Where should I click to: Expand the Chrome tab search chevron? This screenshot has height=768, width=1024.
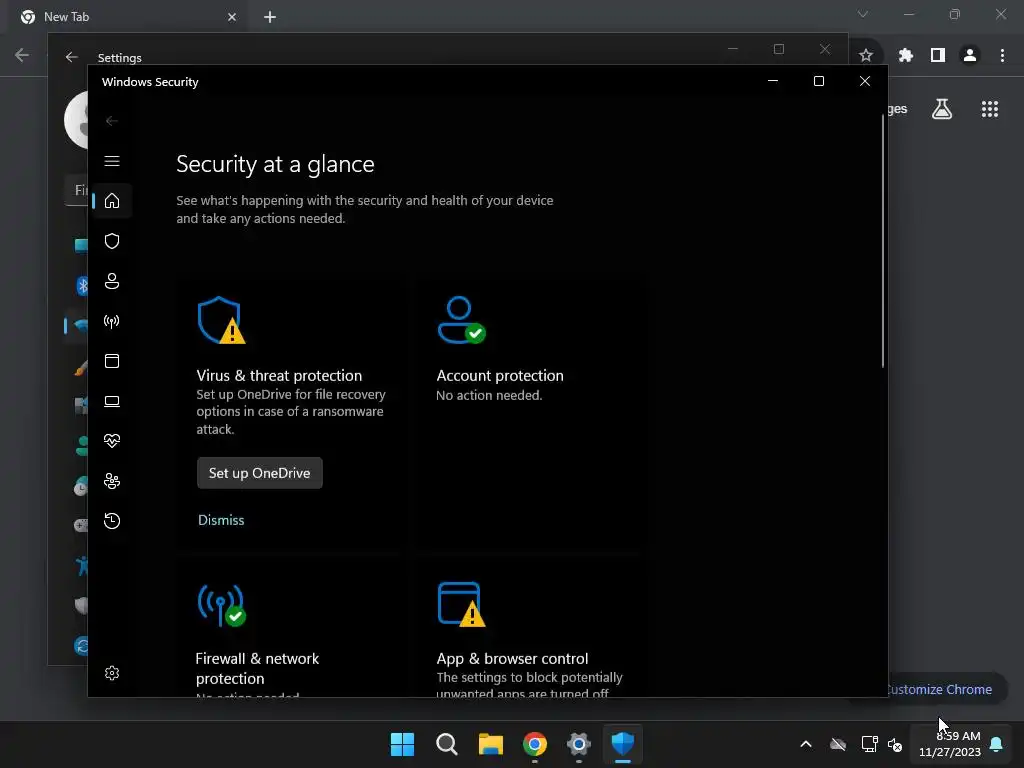click(x=863, y=14)
